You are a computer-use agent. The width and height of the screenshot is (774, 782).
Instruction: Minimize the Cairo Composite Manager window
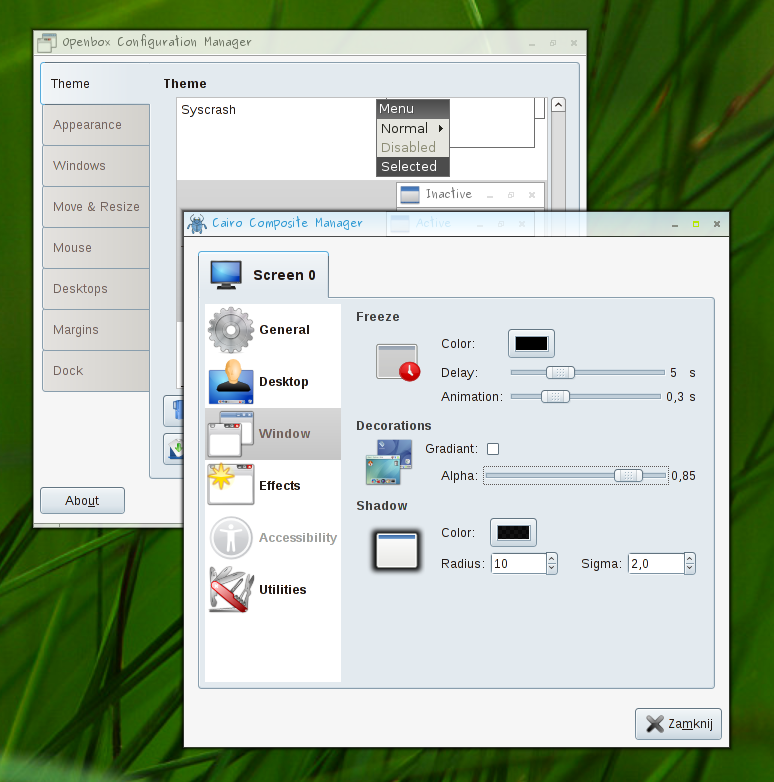(x=675, y=225)
